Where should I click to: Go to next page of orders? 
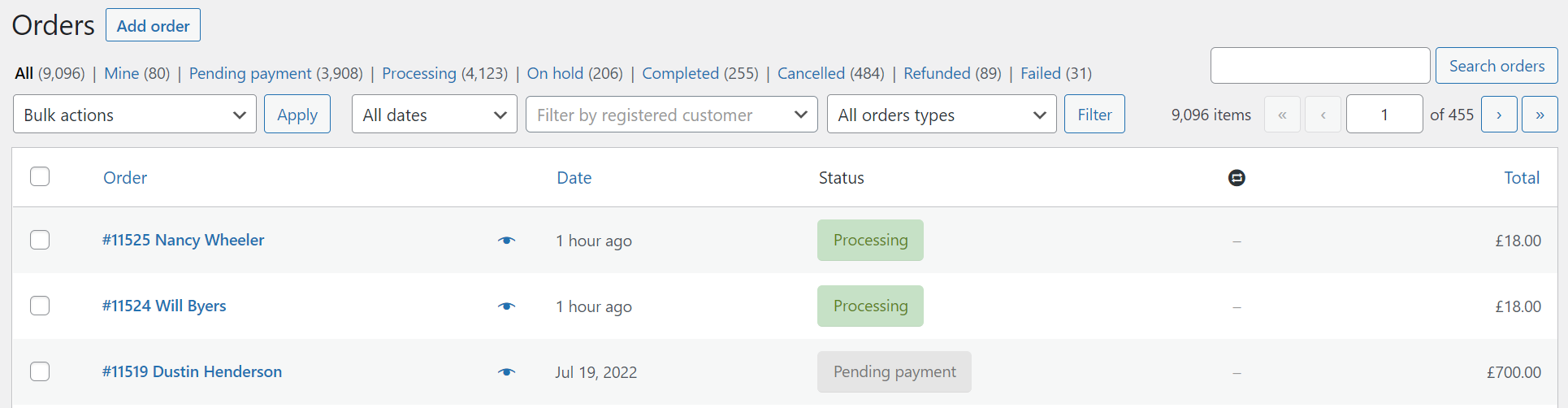(x=1499, y=115)
